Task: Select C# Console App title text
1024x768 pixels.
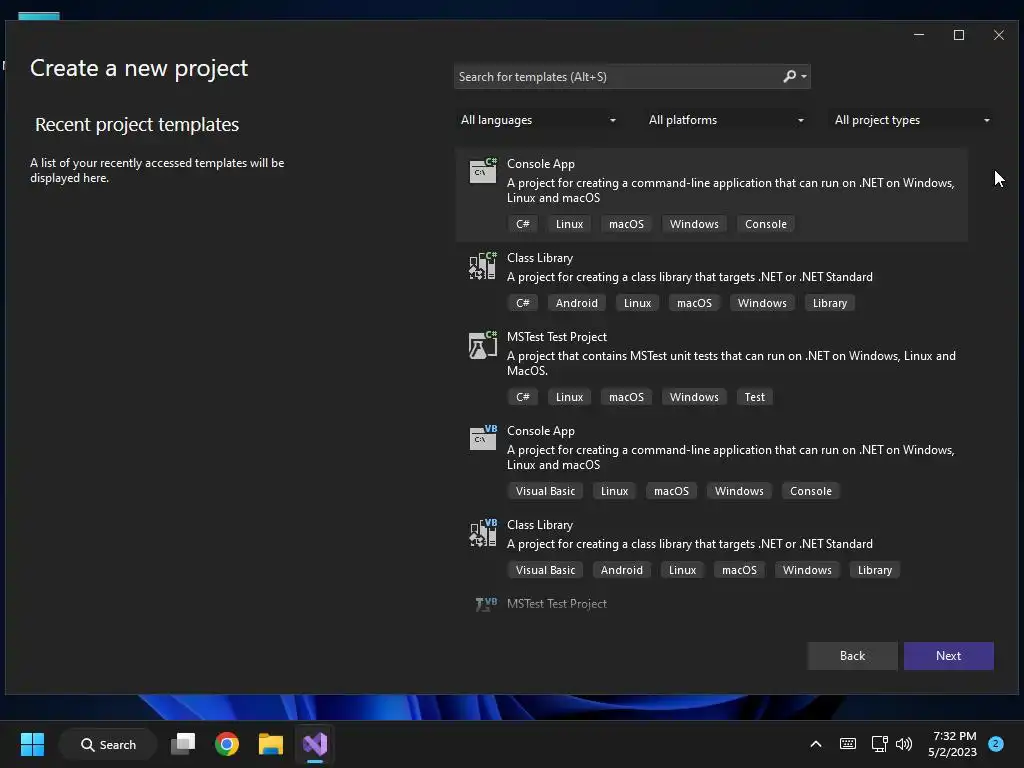Action: 541,164
